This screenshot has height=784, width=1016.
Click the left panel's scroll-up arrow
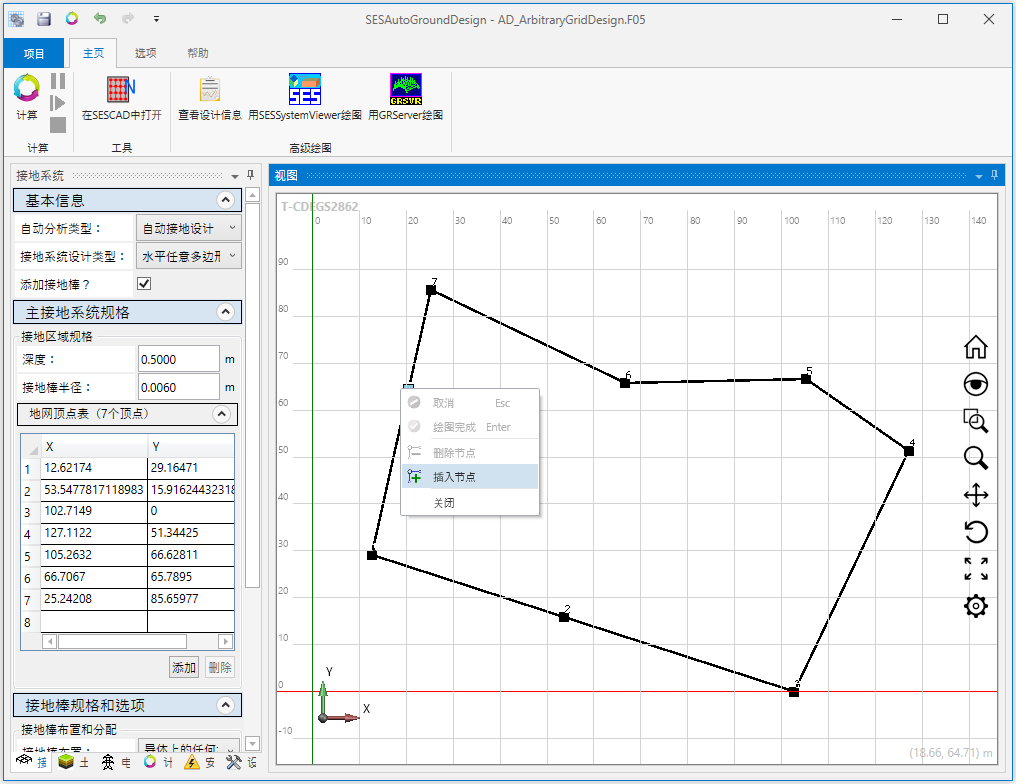coord(253,194)
